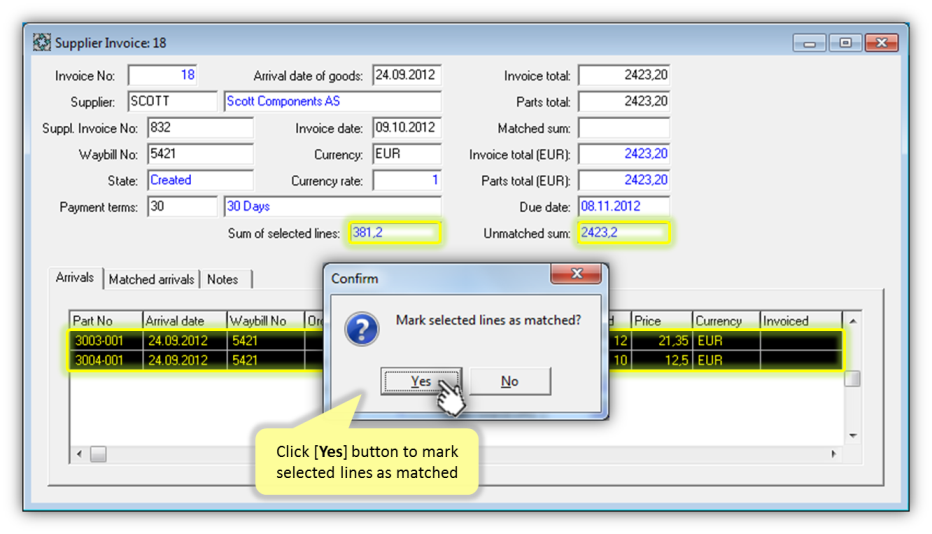Click Yes to mark lines as matched
The image size is (932, 534).
pyautogui.click(x=420, y=381)
